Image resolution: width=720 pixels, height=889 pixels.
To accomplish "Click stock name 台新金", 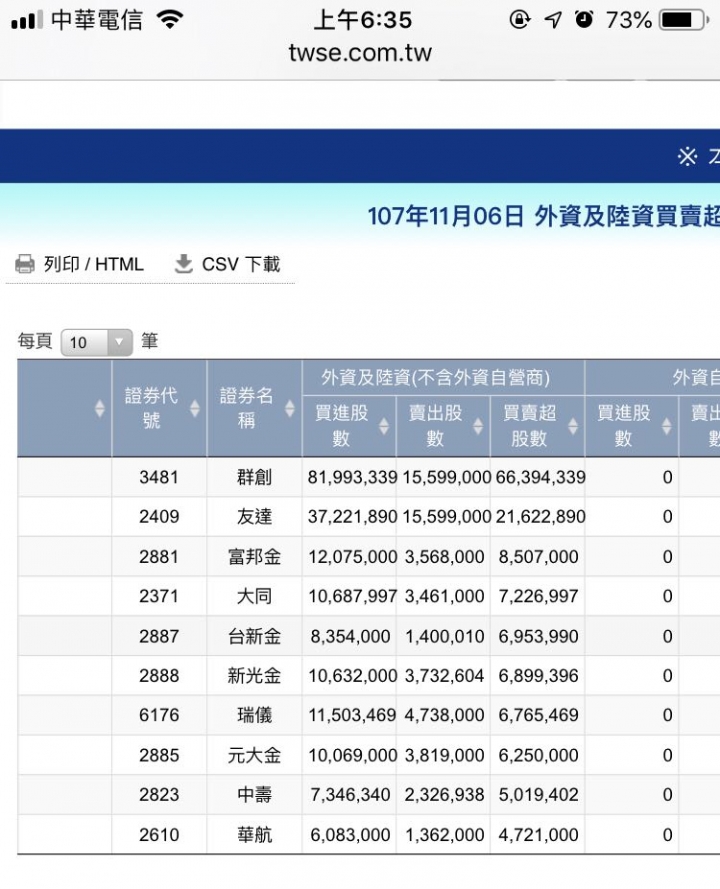I will [x=255, y=637].
